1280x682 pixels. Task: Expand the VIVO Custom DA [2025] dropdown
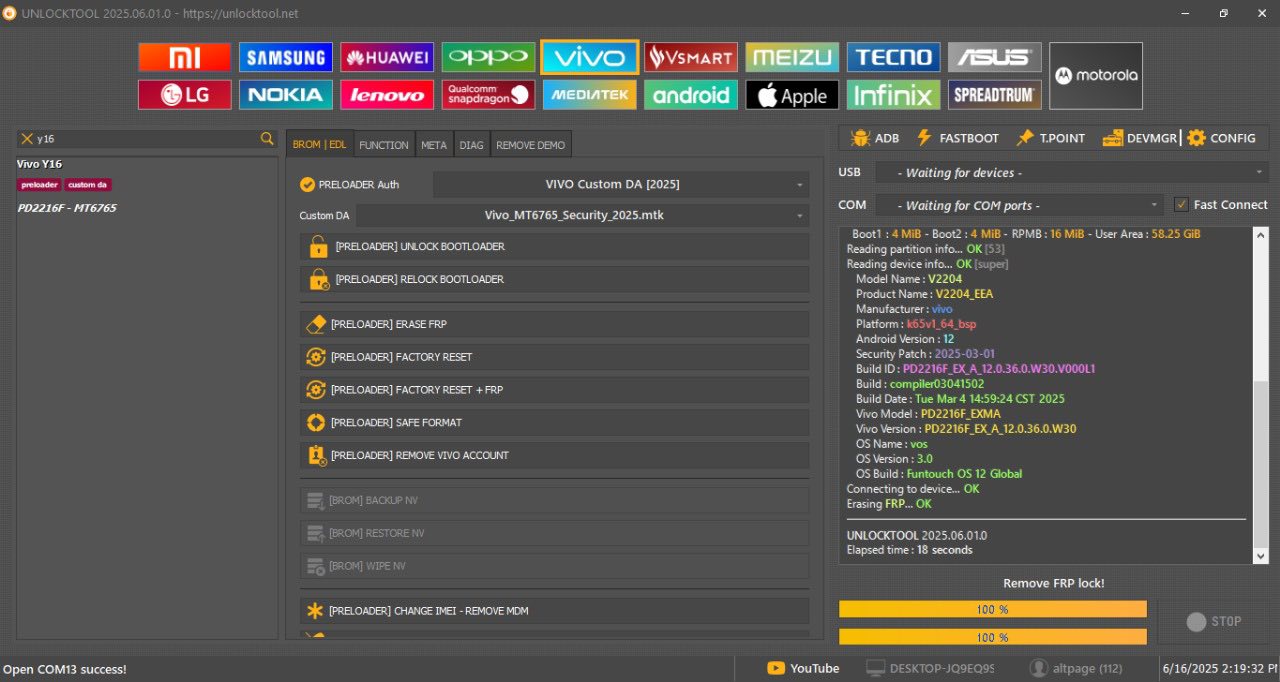(621, 184)
